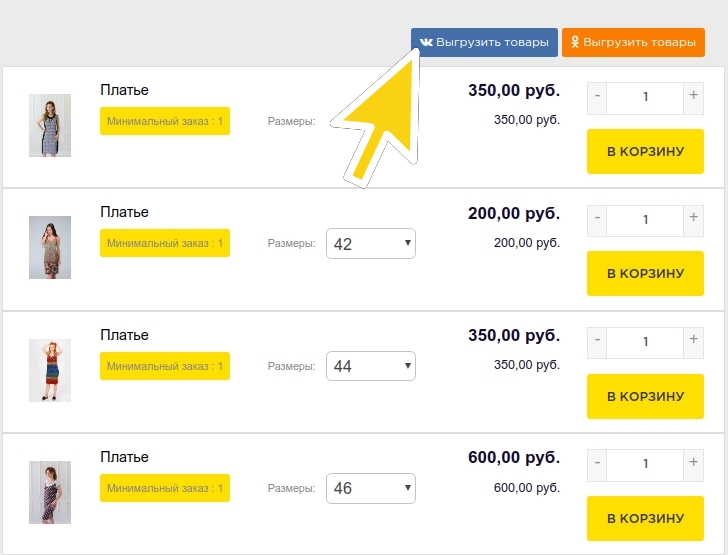Click quantity field of the 44 size dress

(x=645, y=341)
